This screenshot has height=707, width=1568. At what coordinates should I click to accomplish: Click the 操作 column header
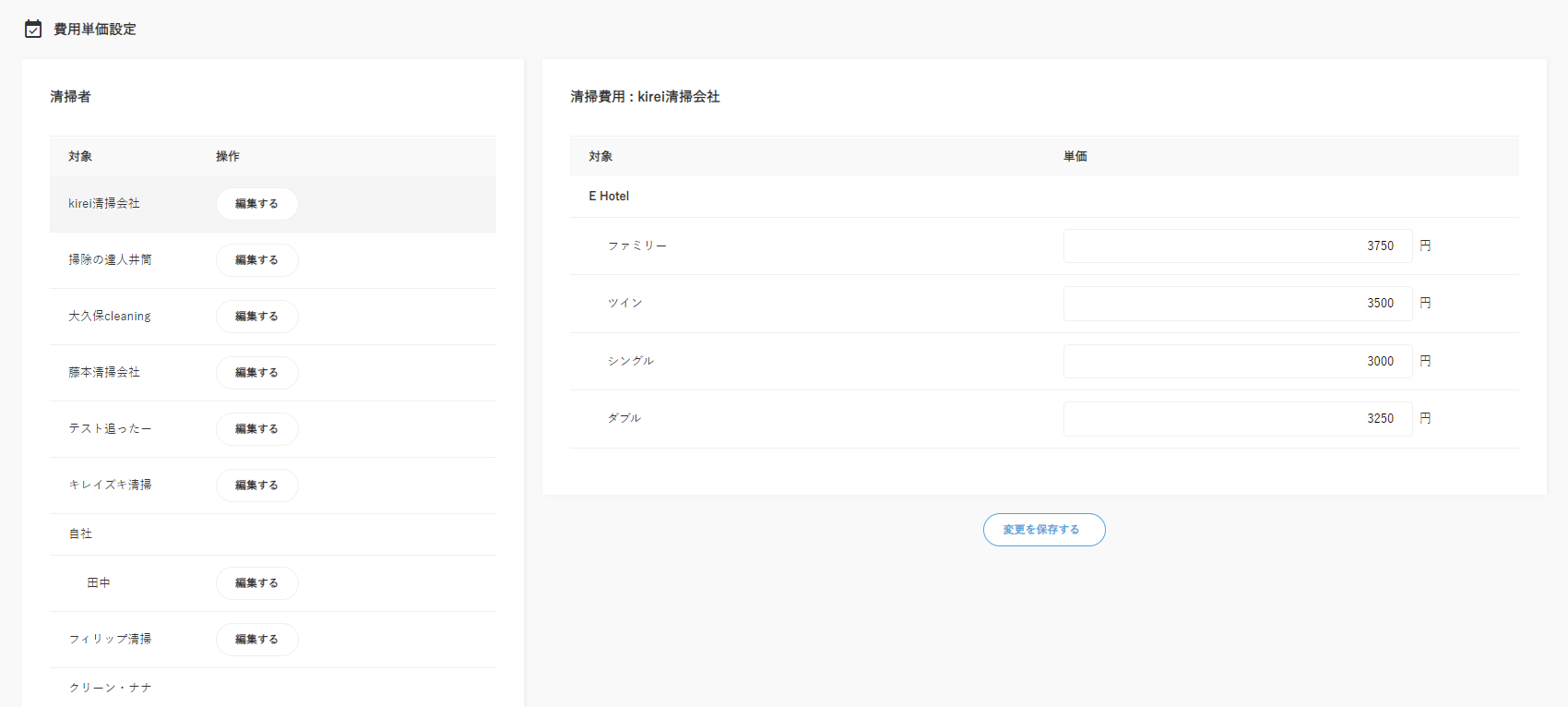click(228, 157)
